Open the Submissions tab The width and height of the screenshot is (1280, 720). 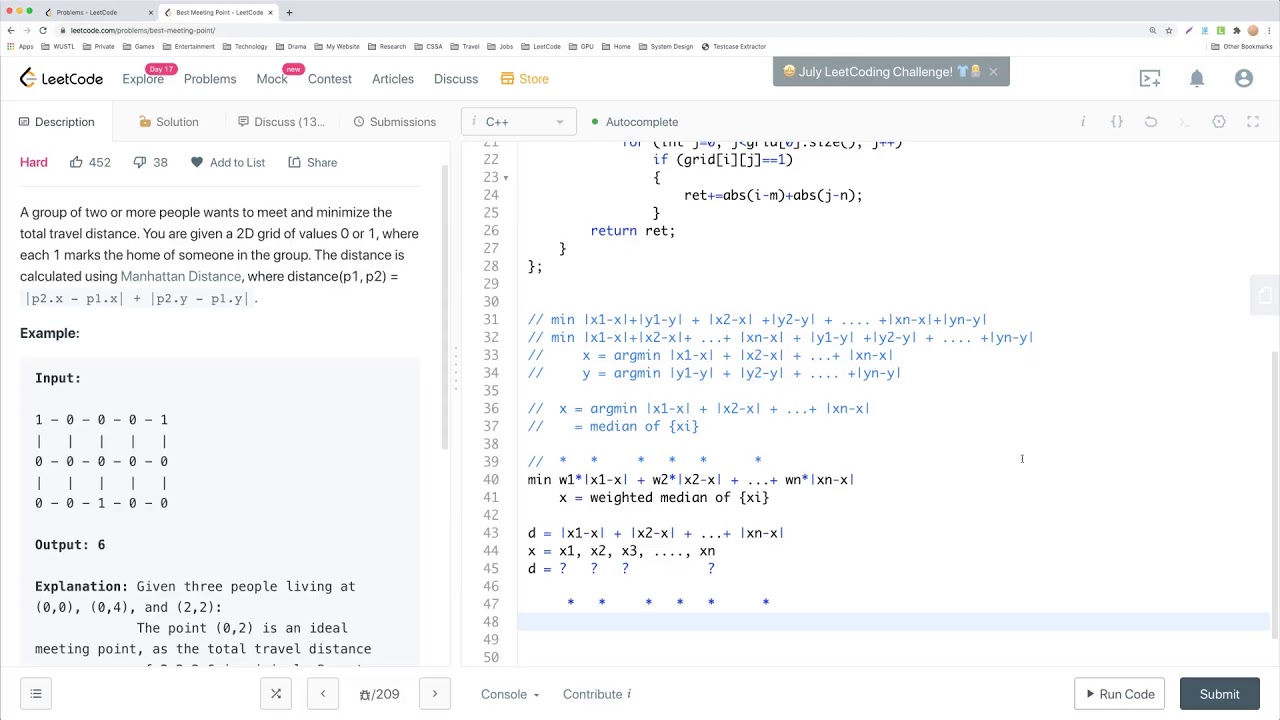394,122
